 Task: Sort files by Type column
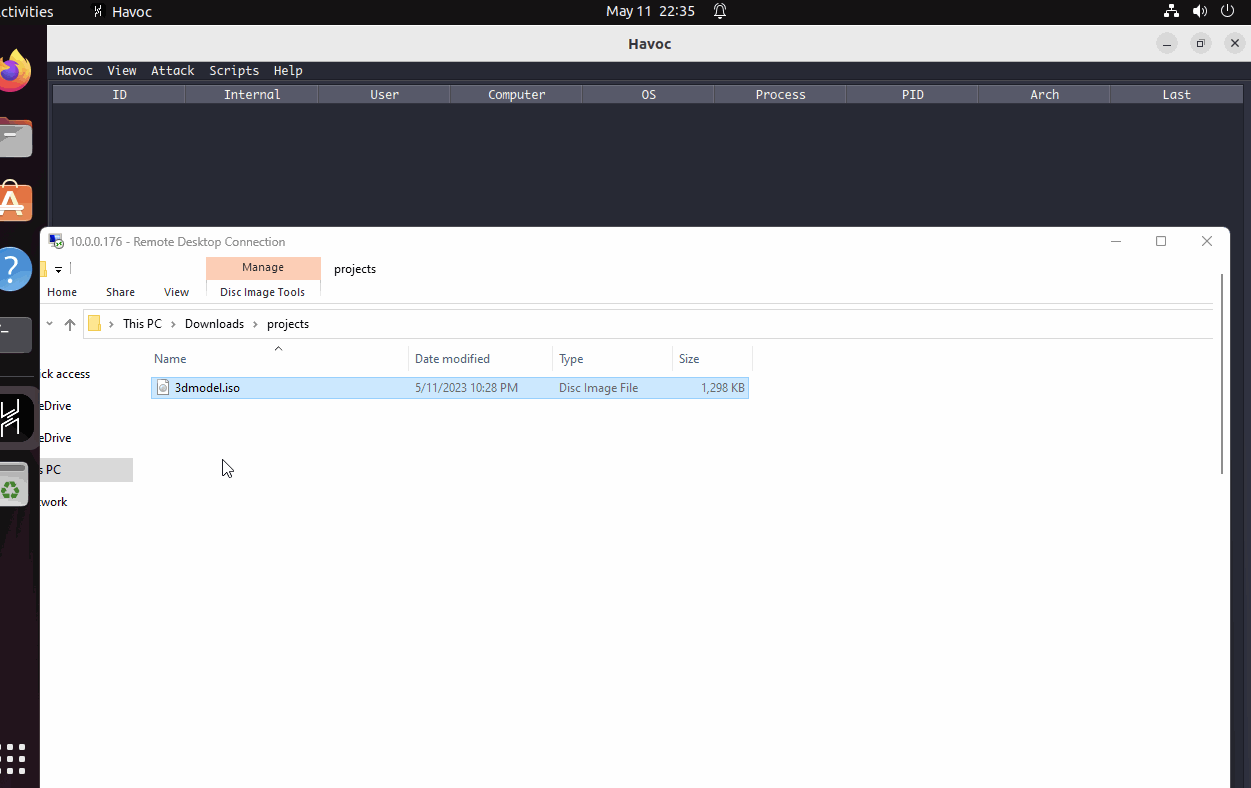coord(612,358)
